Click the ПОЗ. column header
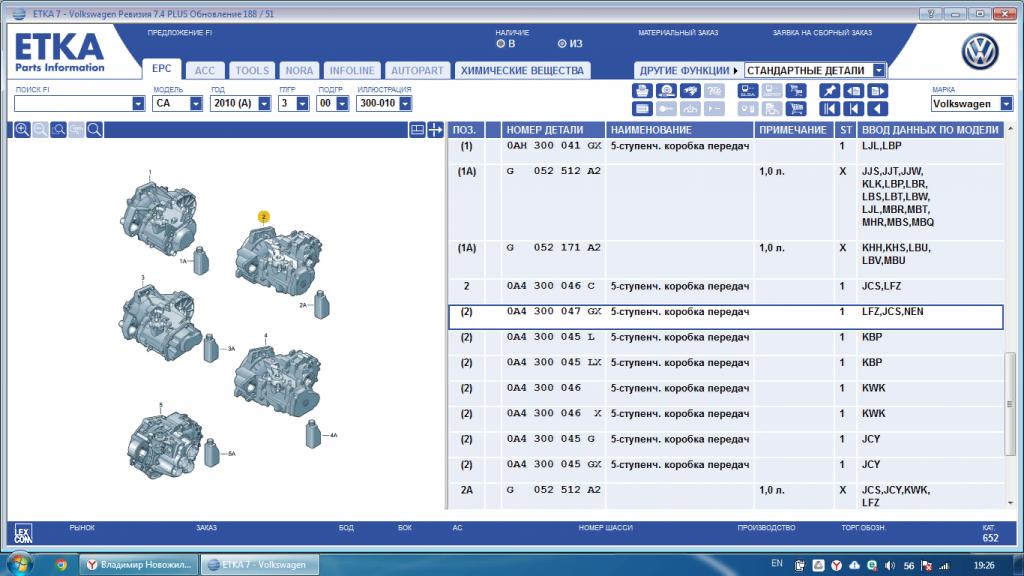1024x576 pixels. click(466, 130)
